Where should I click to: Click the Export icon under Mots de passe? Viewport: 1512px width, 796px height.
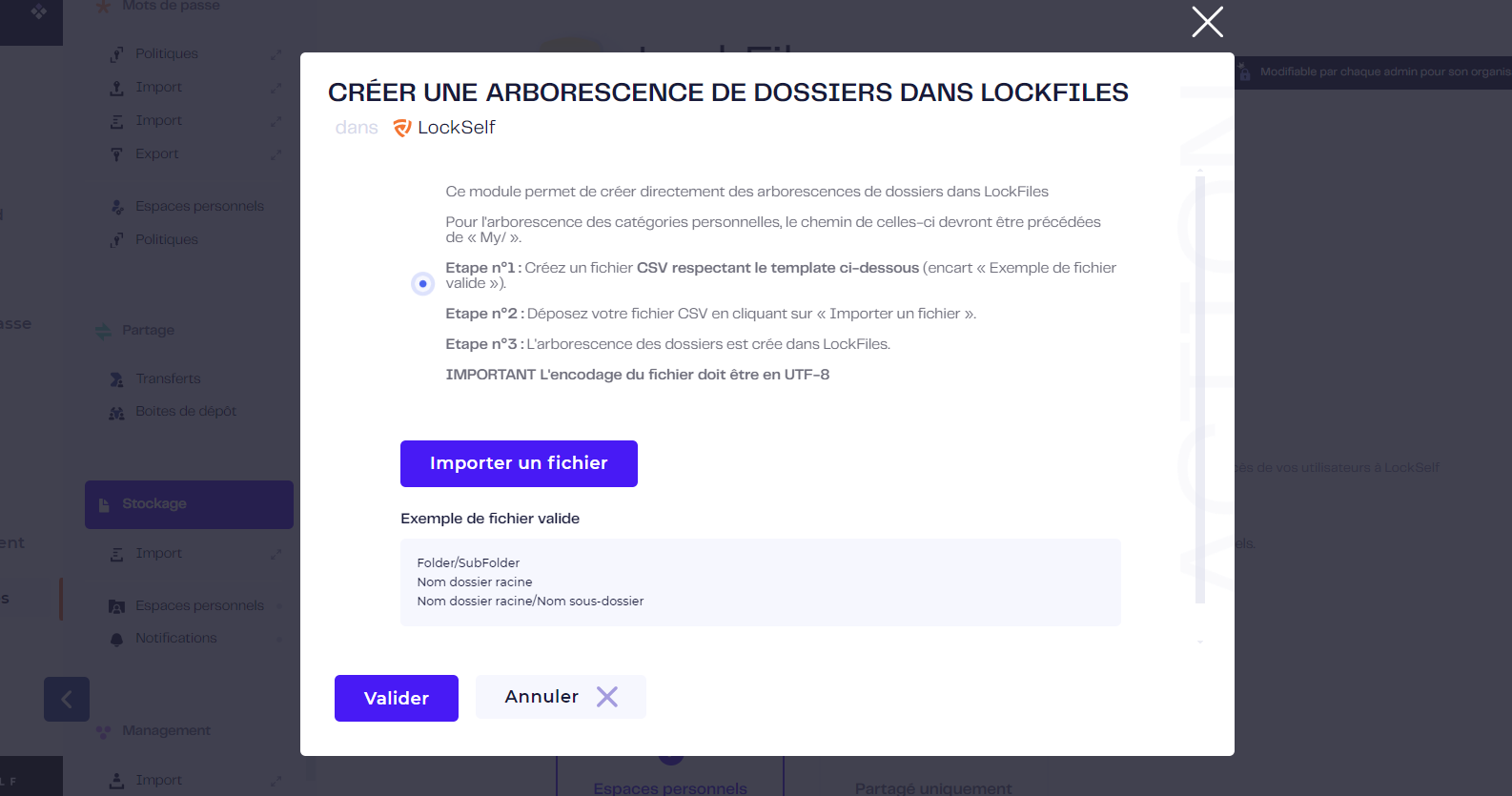click(x=116, y=154)
